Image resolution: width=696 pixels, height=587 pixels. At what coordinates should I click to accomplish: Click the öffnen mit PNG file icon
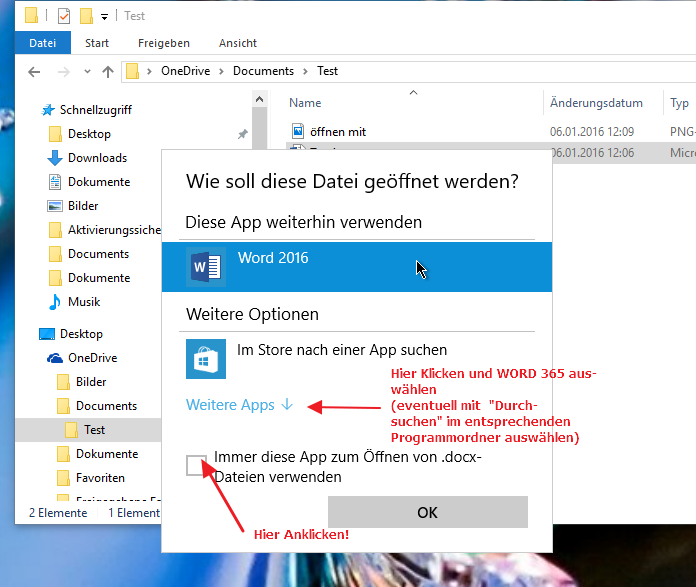point(298,131)
